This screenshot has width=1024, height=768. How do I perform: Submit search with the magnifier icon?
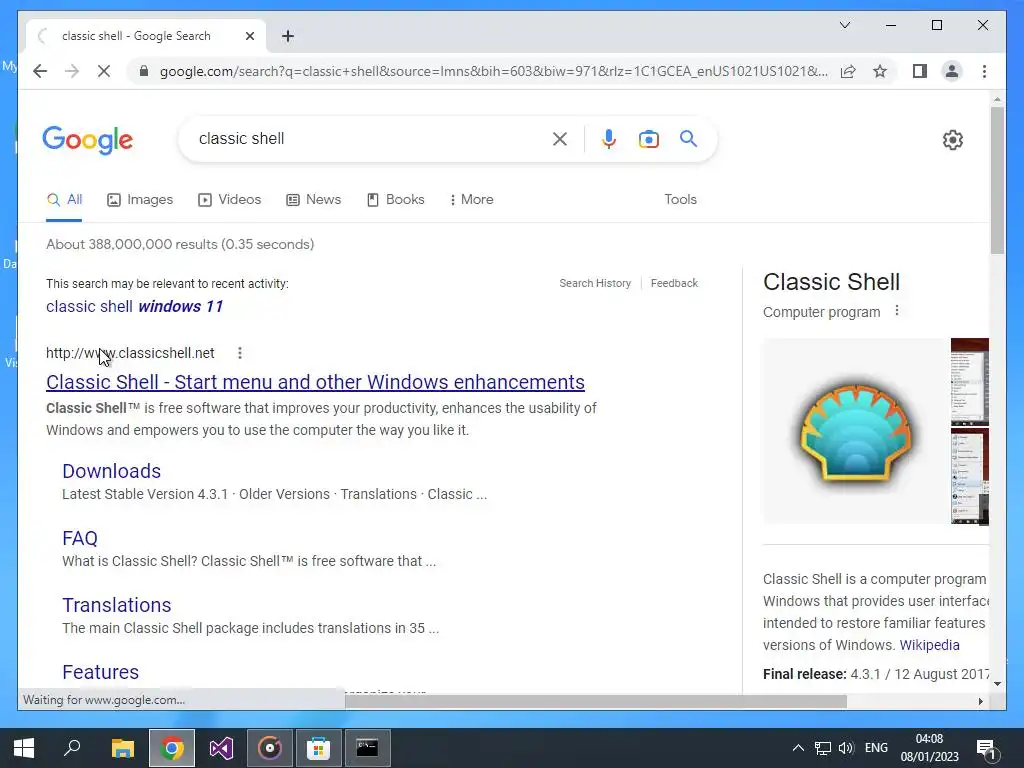(688, 138)
